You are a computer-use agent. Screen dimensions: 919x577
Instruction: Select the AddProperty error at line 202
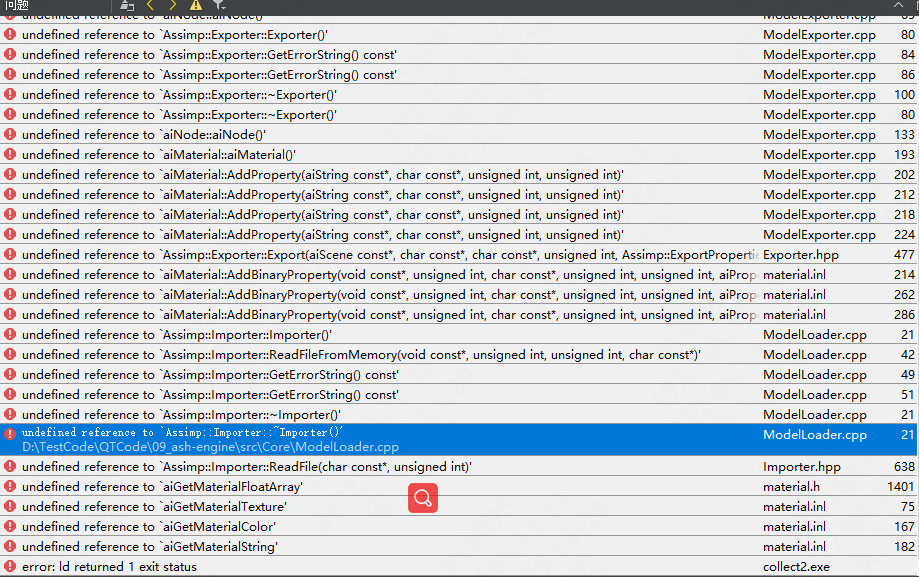[x=460, y=175]
